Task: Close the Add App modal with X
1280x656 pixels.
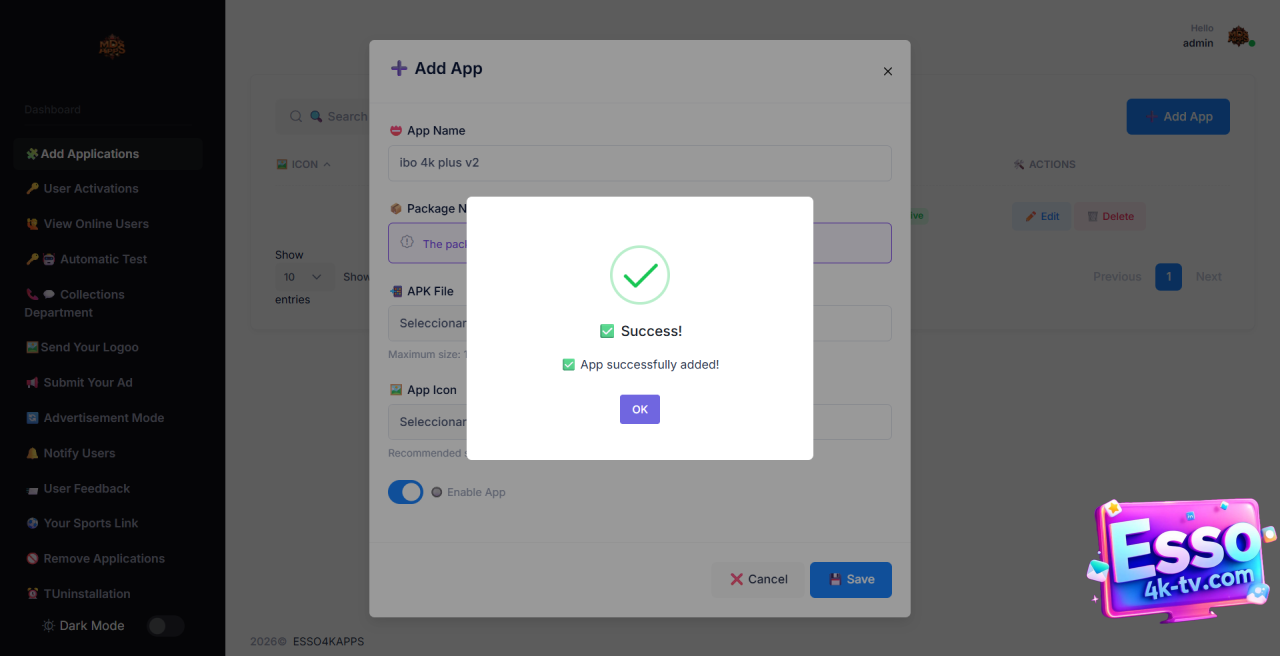Action: pyautogui.click(x=887, y=71)
